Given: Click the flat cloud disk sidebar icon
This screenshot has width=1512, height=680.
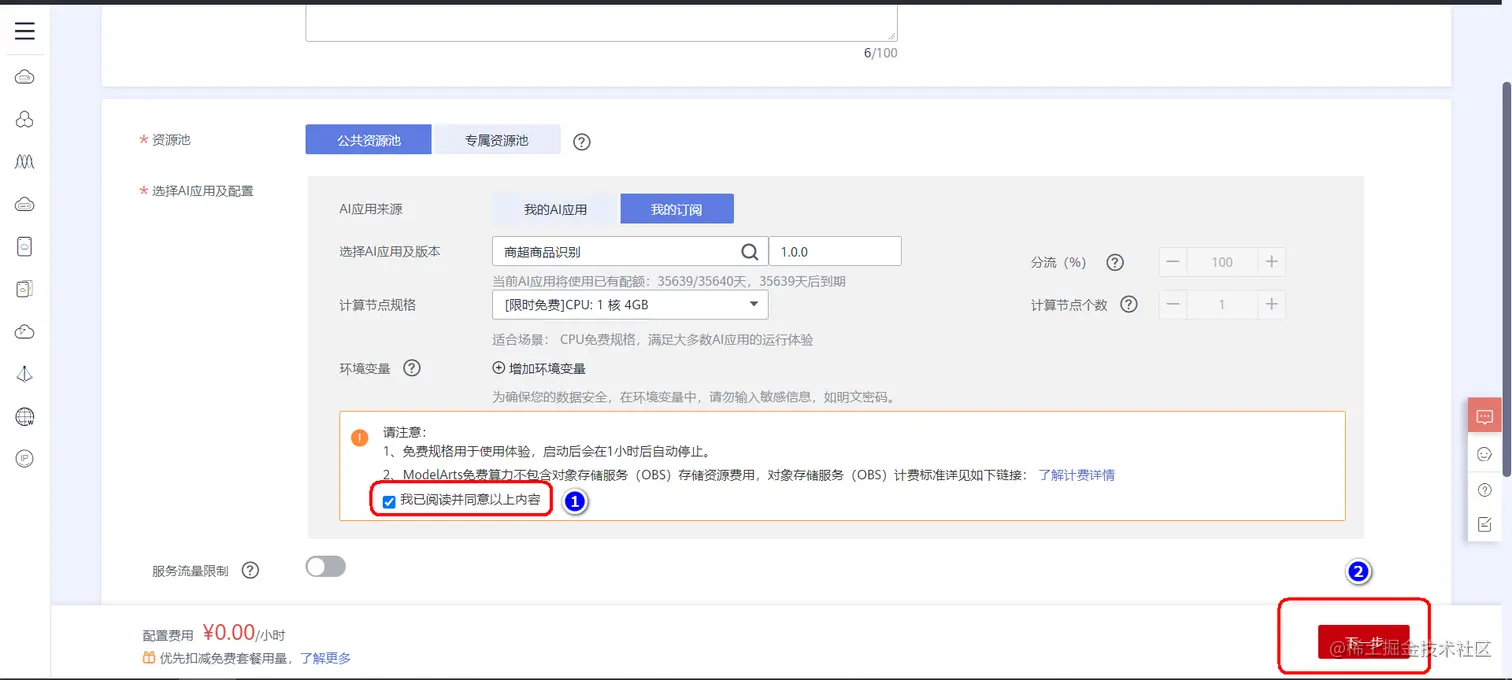Looking at the screenshot, I should coord(25,204).
